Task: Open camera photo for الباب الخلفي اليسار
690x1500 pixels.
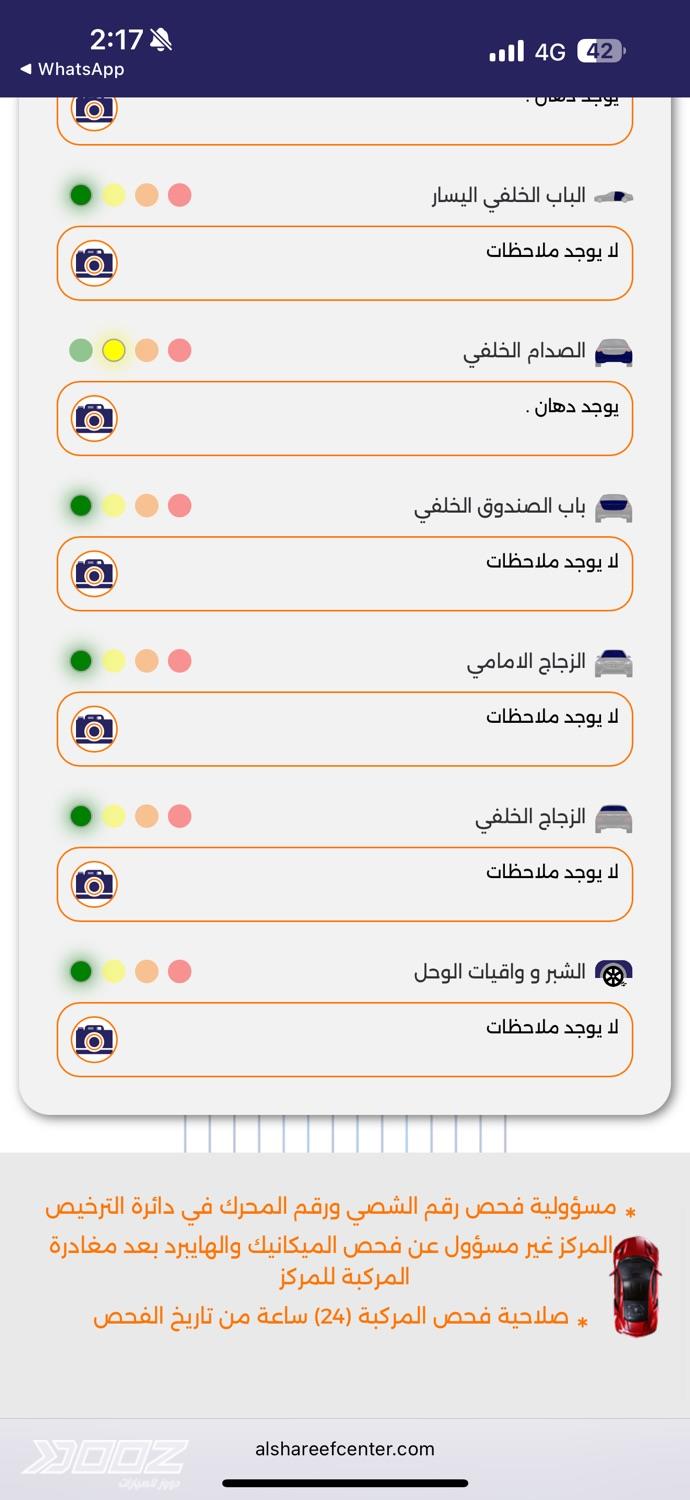Action: (x=94, y=263)
